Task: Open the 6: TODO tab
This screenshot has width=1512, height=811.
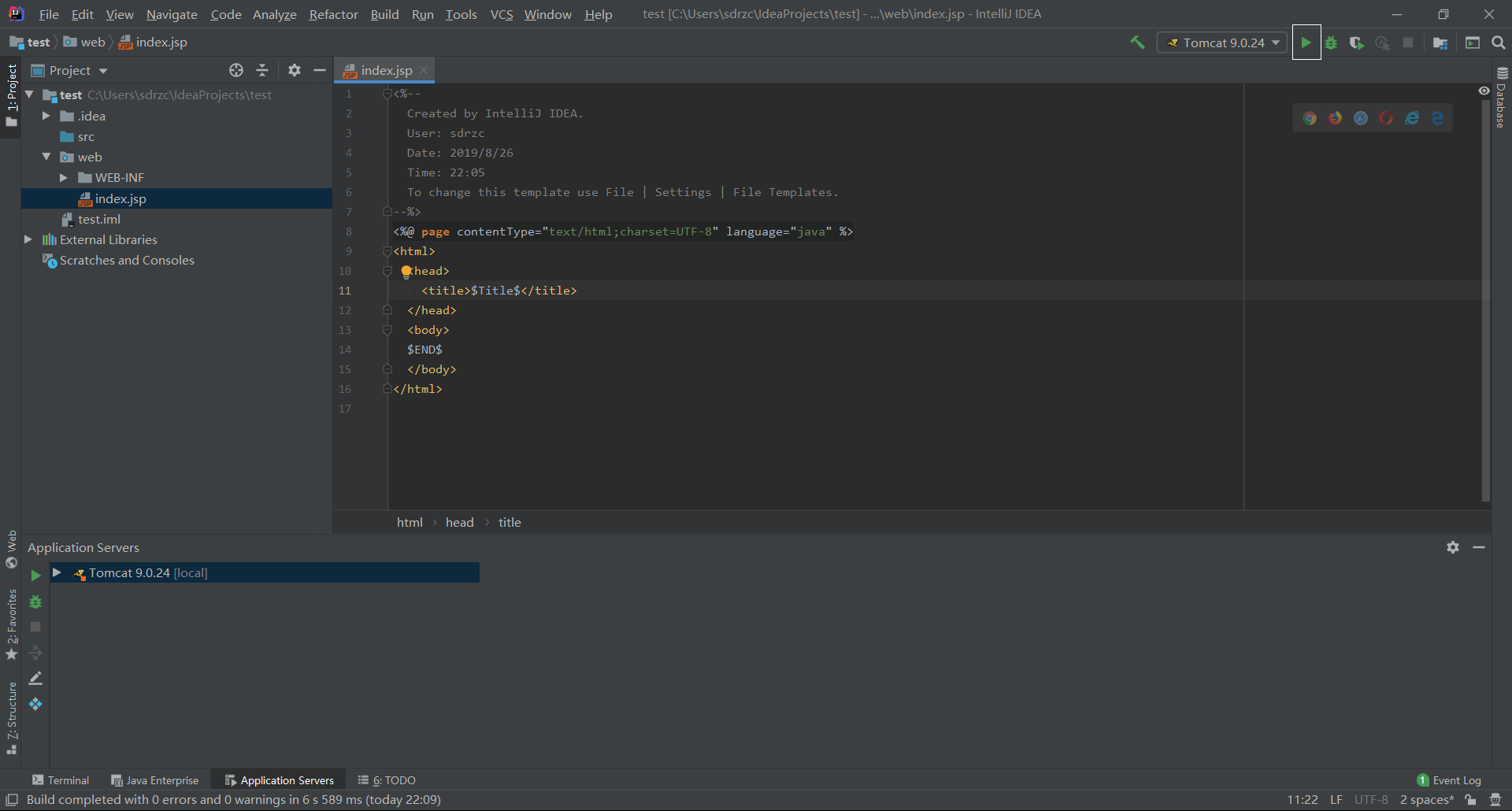Action: 387,780
